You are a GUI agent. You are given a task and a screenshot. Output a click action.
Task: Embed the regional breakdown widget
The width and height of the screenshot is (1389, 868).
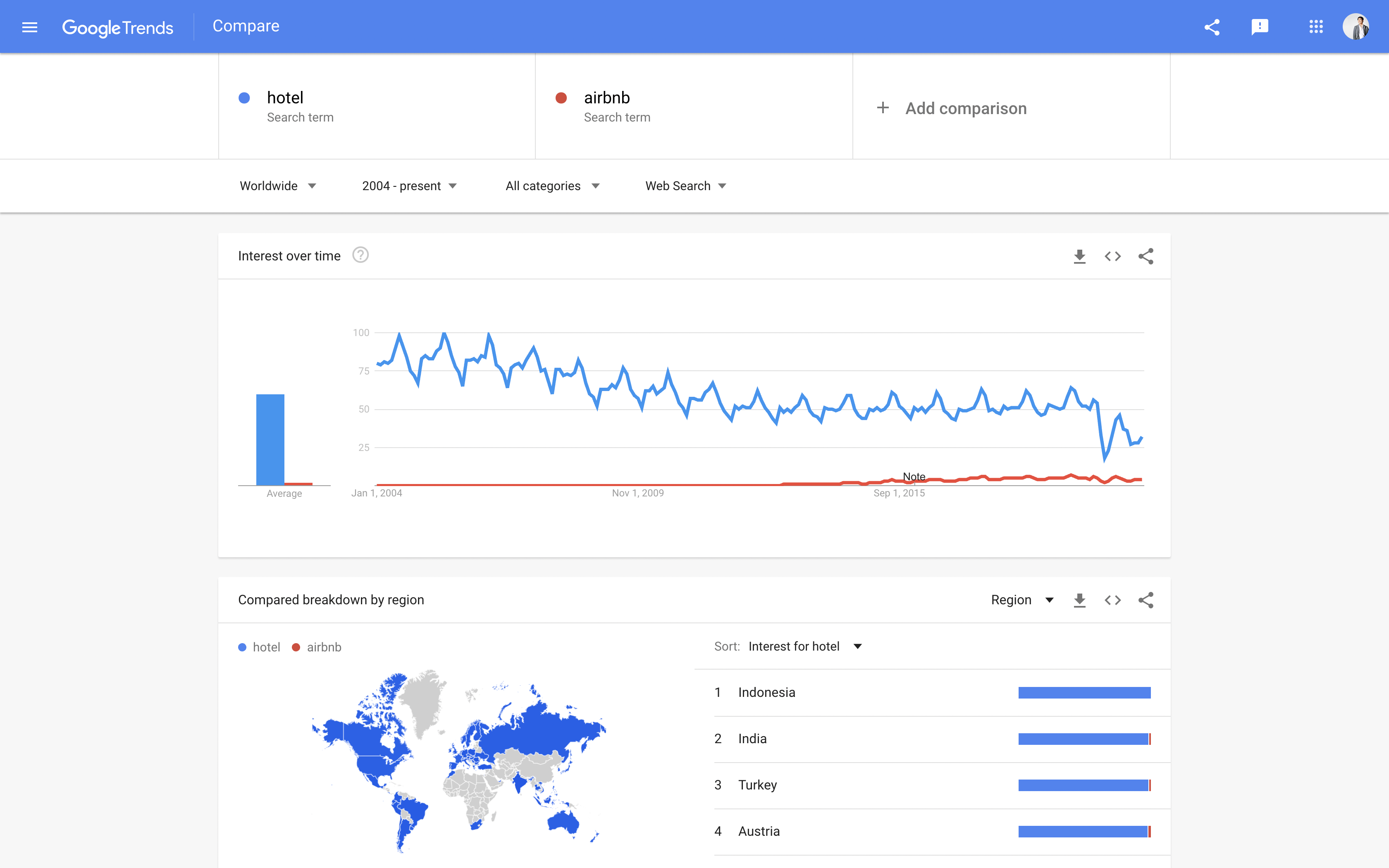[1113, 600]
